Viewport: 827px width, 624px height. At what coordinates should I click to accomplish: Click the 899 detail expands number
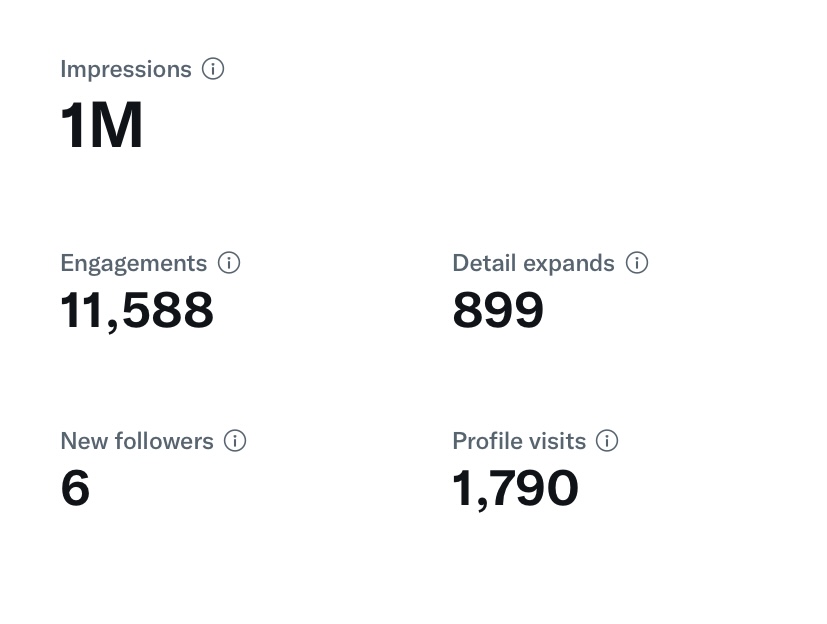(498, 310)
